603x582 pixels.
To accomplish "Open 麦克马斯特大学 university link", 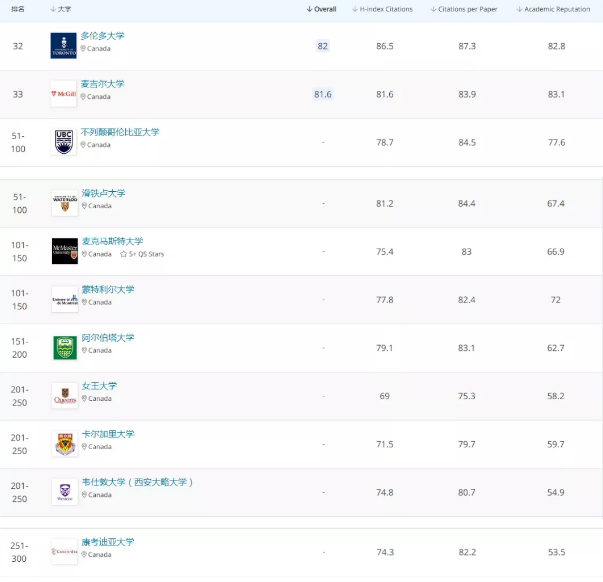I will pos(112,241).
